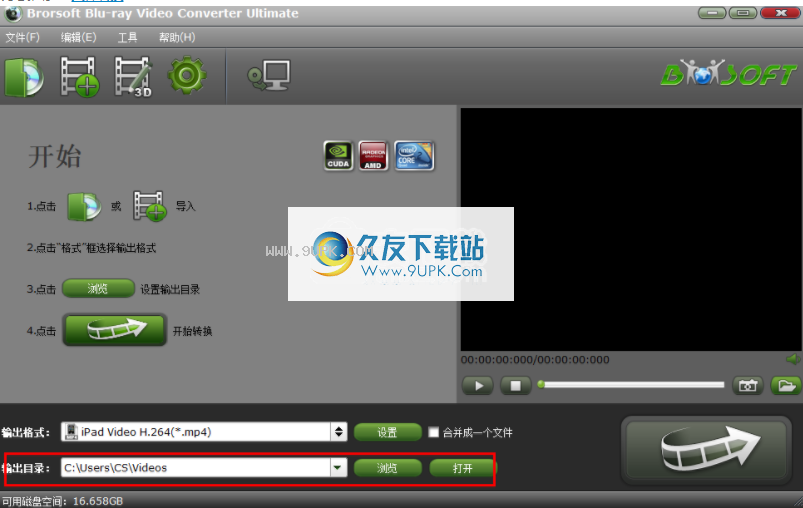
Task: Open snapshot folder with the folder icon
Action: pyautogui.click(x=786, y=386)
